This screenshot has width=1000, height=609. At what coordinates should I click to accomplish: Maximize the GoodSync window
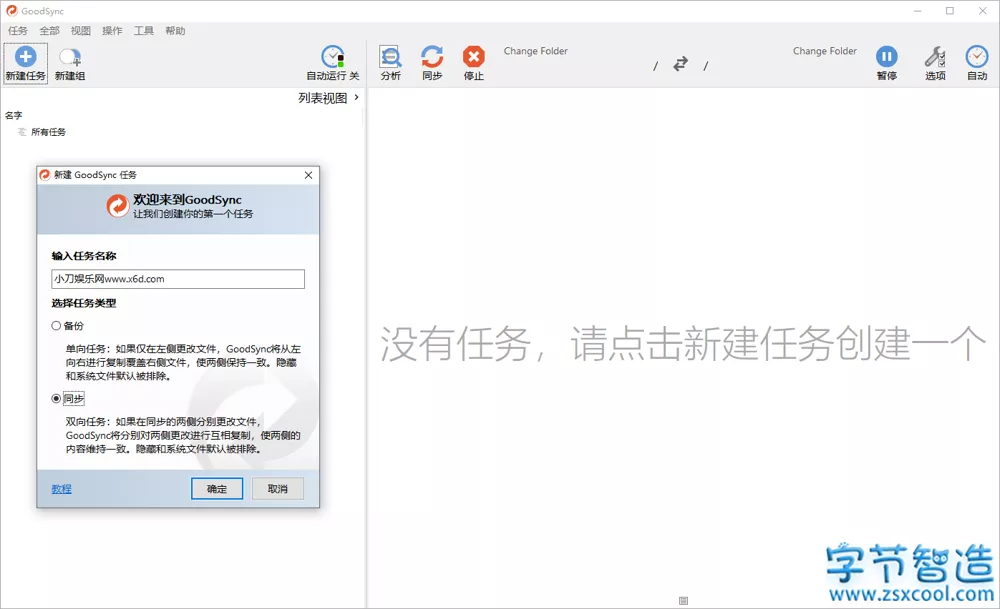[950, 11]
